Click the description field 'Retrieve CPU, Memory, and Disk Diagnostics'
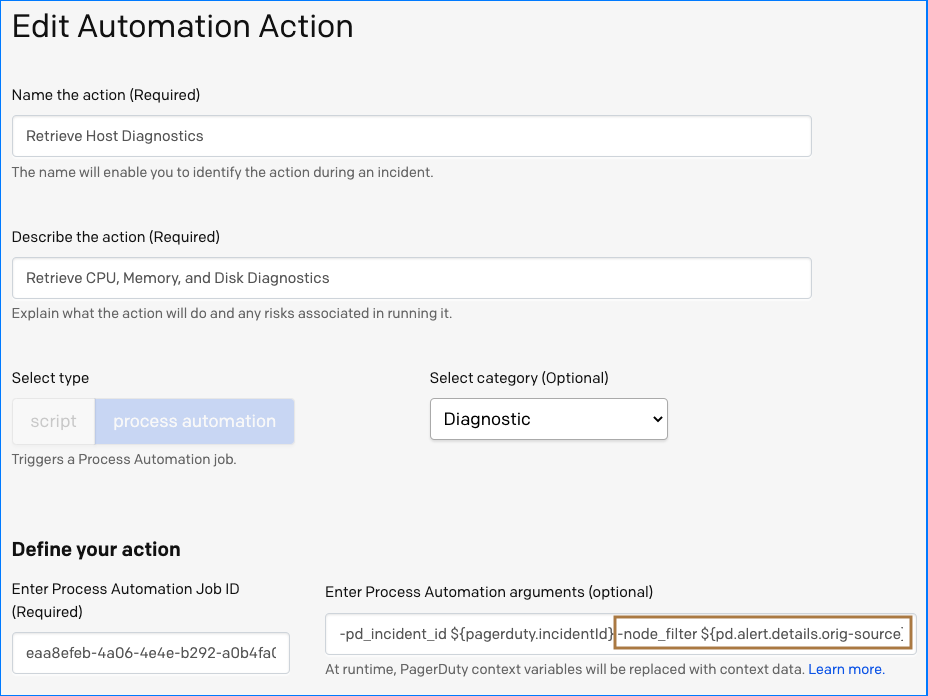The image size is (928, 696). pyautogui.click(x=411, y=278)
